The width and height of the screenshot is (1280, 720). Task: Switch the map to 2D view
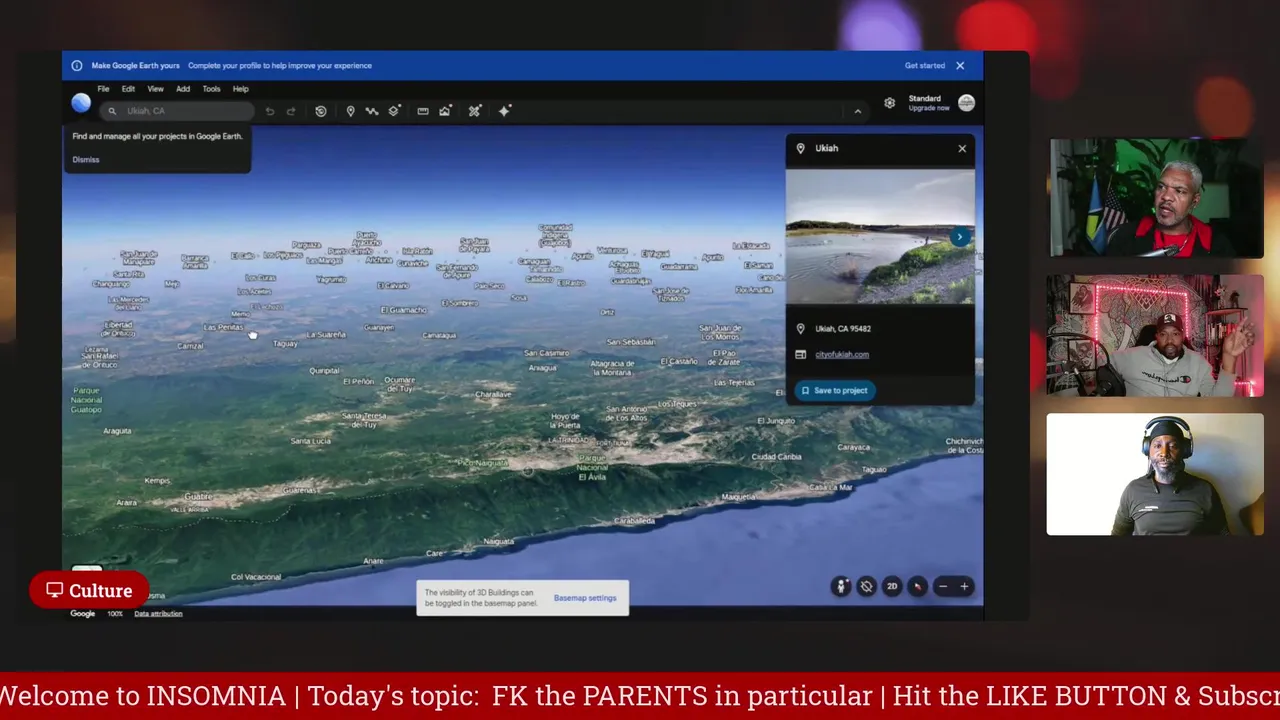892,587
